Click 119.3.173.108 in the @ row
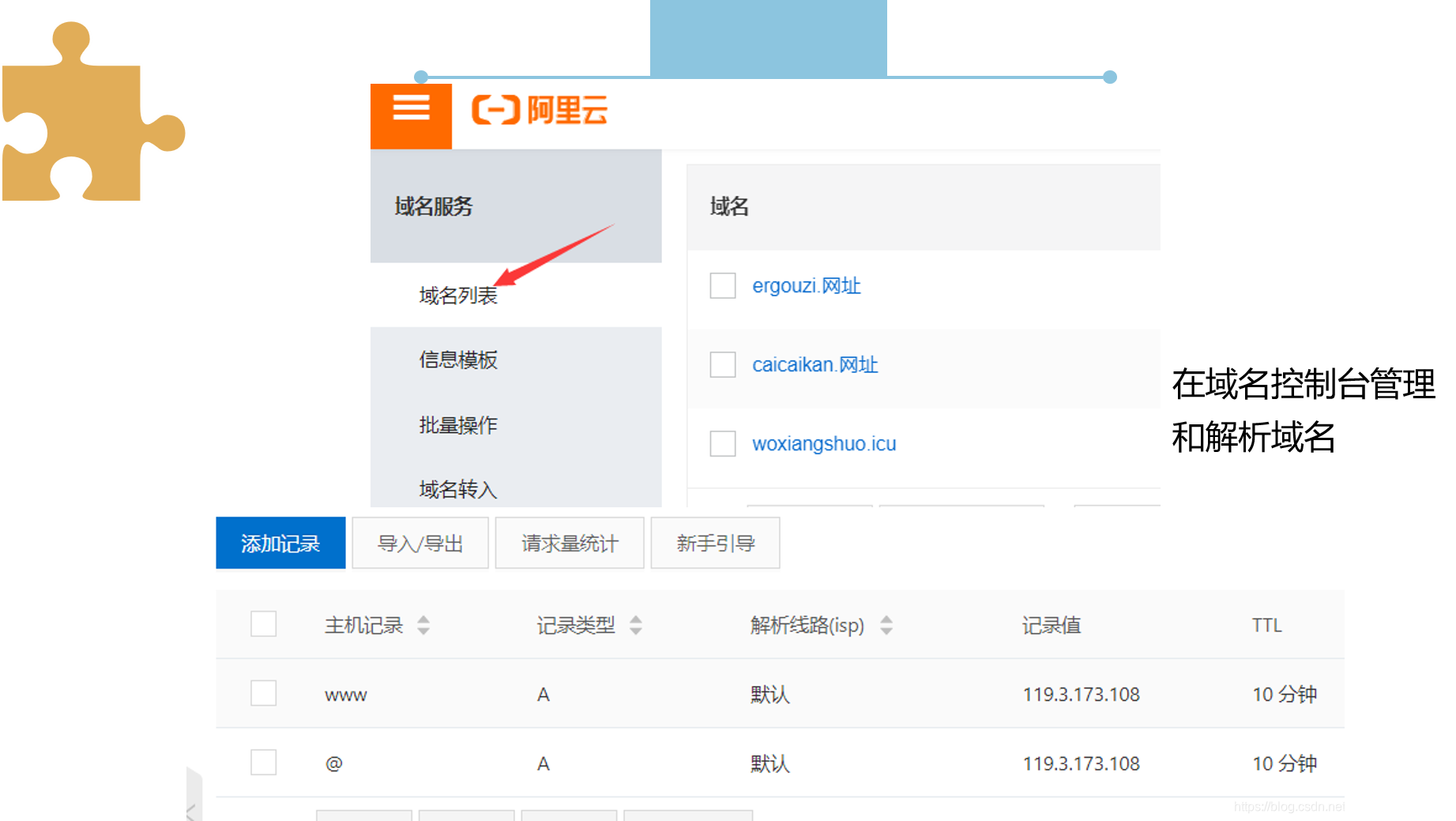The image size is (1456, 821). click(x=1082, y=763)
